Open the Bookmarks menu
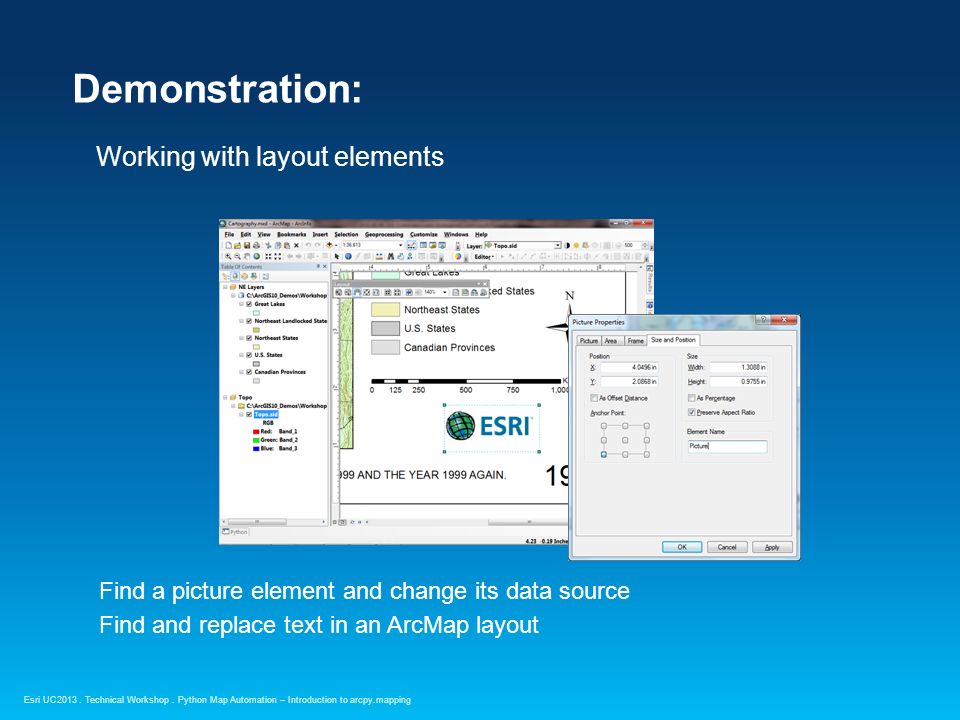Viewport: 960px width, 720px height. point(291,234)
